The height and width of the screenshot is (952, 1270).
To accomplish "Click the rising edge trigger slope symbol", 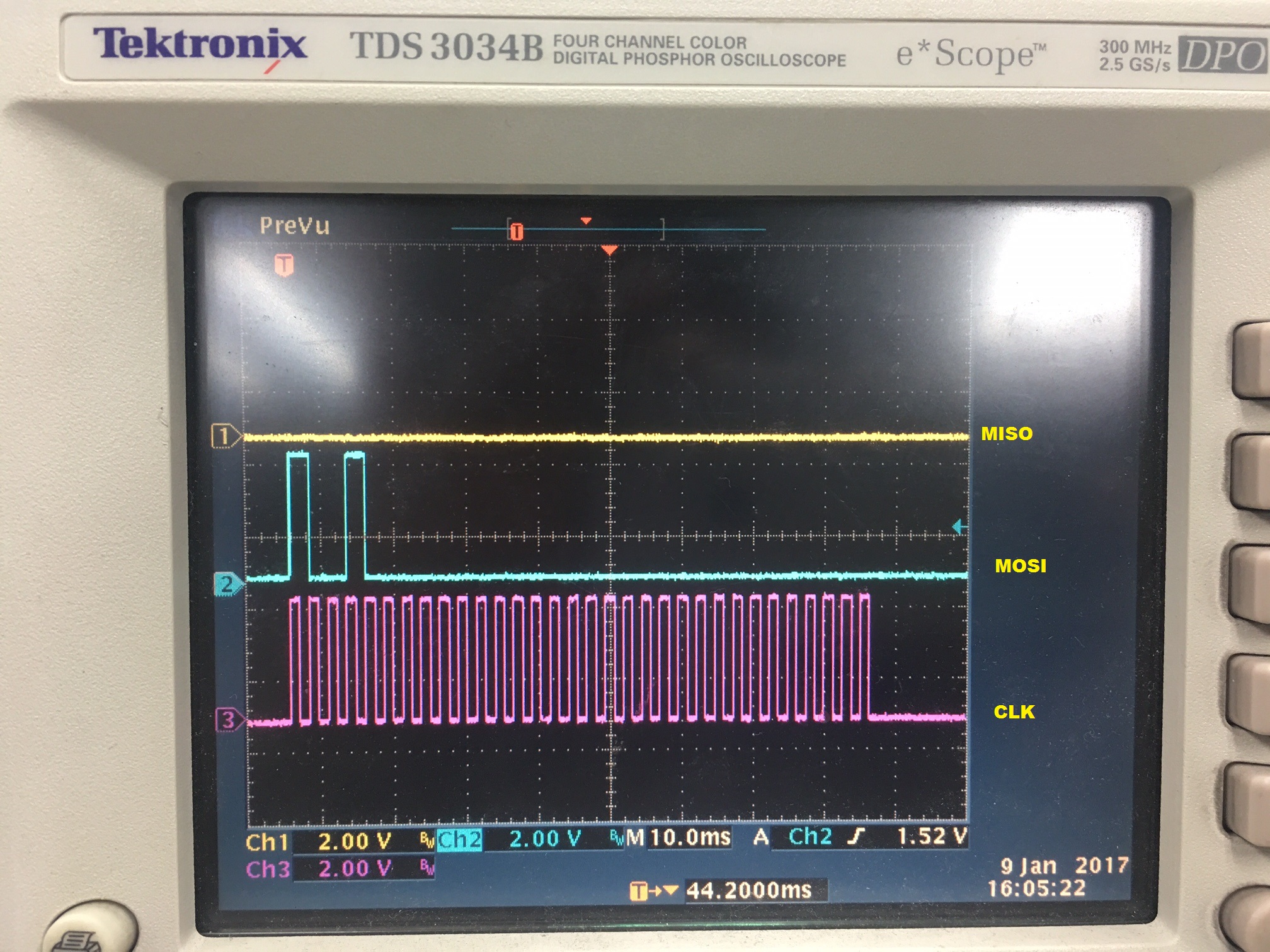I will [856, 837].
